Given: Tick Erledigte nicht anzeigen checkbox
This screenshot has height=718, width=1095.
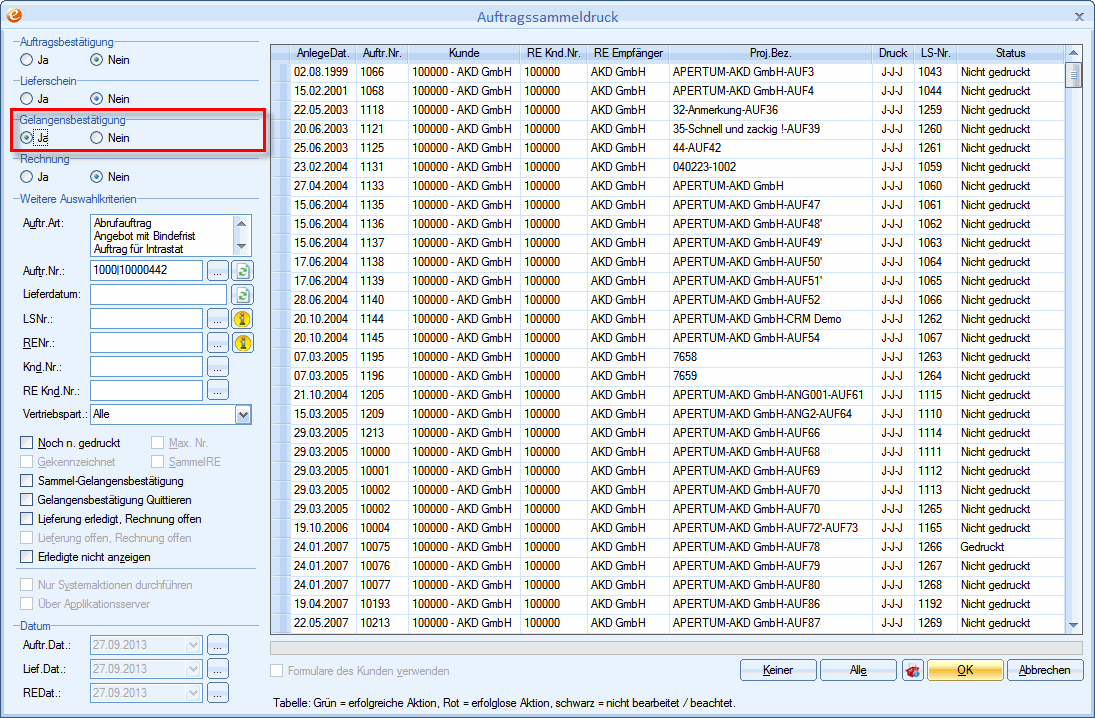Looking at the screenshot, I should coord(27,557).
